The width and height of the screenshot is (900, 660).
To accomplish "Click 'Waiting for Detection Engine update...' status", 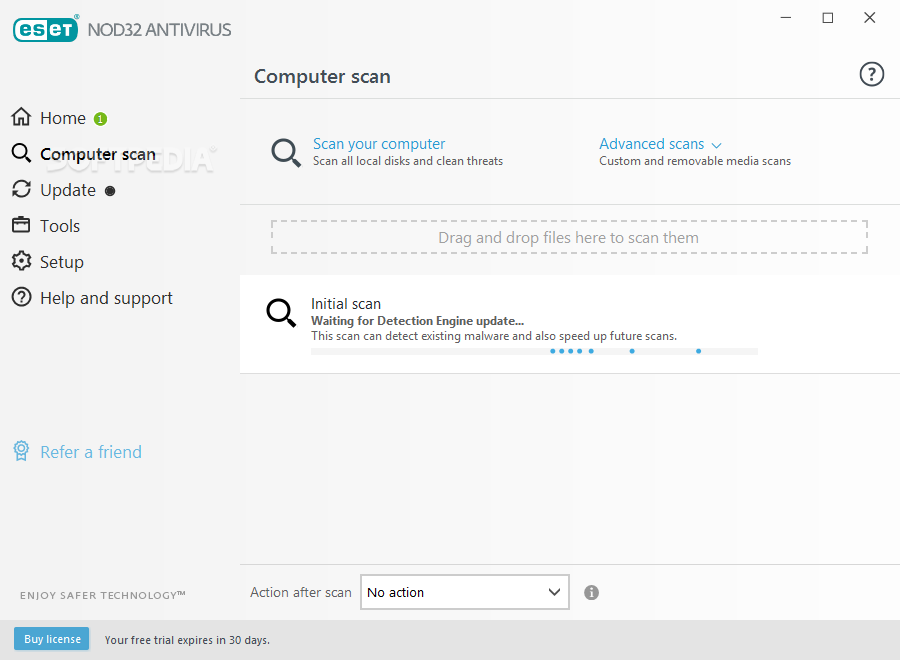I will [x=417, y=321].
